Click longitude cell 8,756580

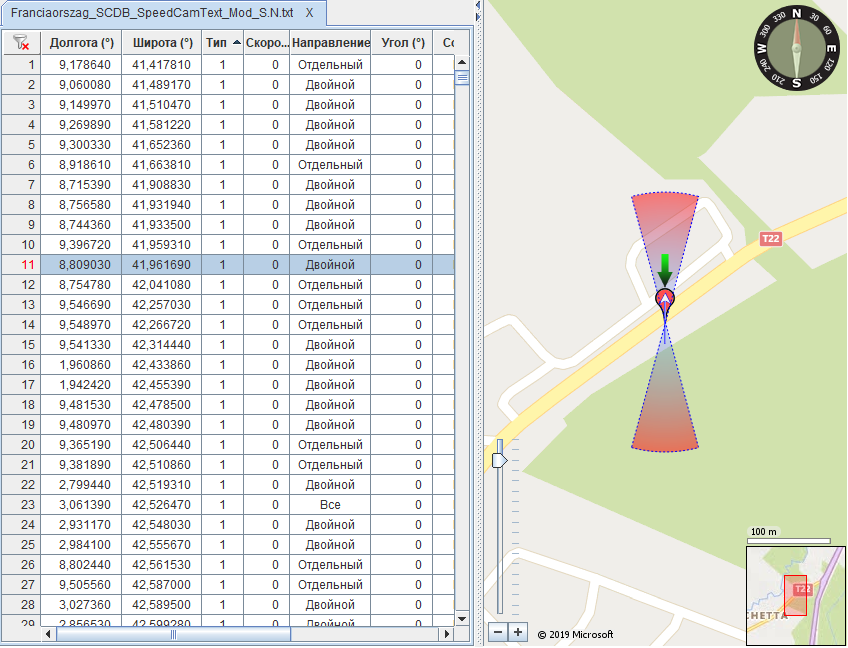[x=81, y=205]
